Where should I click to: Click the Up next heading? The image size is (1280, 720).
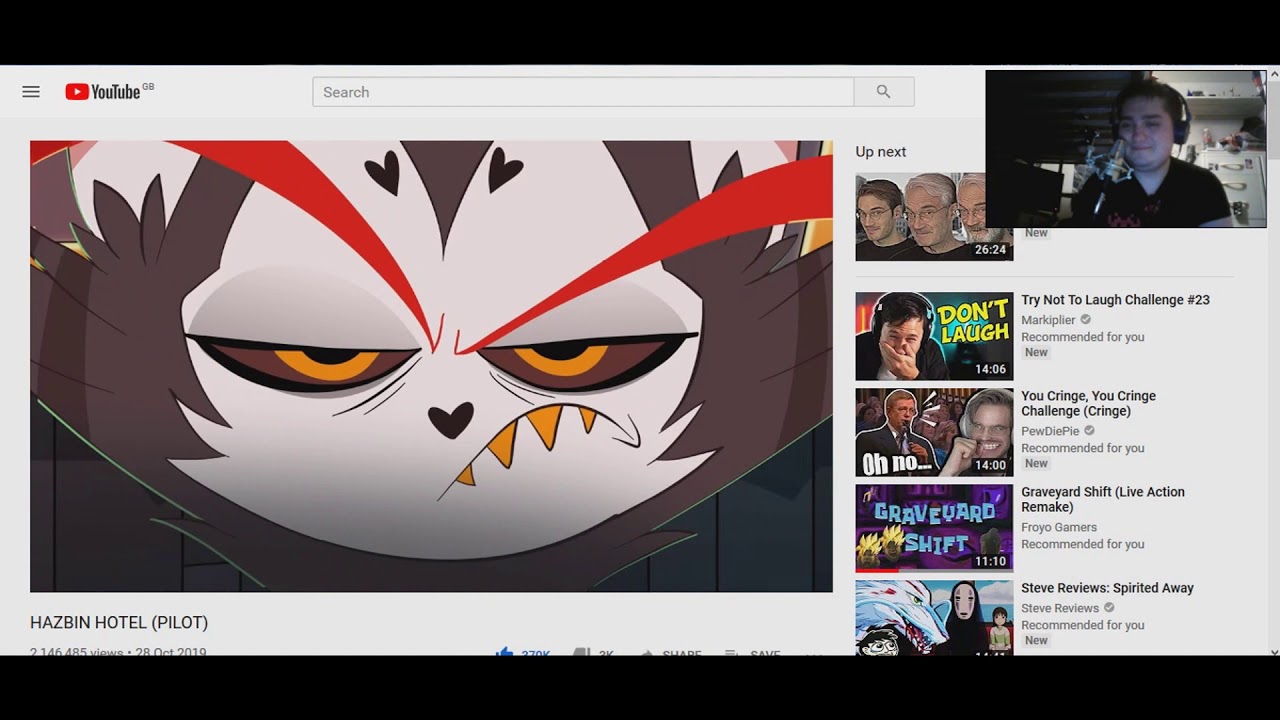[881, 152]
